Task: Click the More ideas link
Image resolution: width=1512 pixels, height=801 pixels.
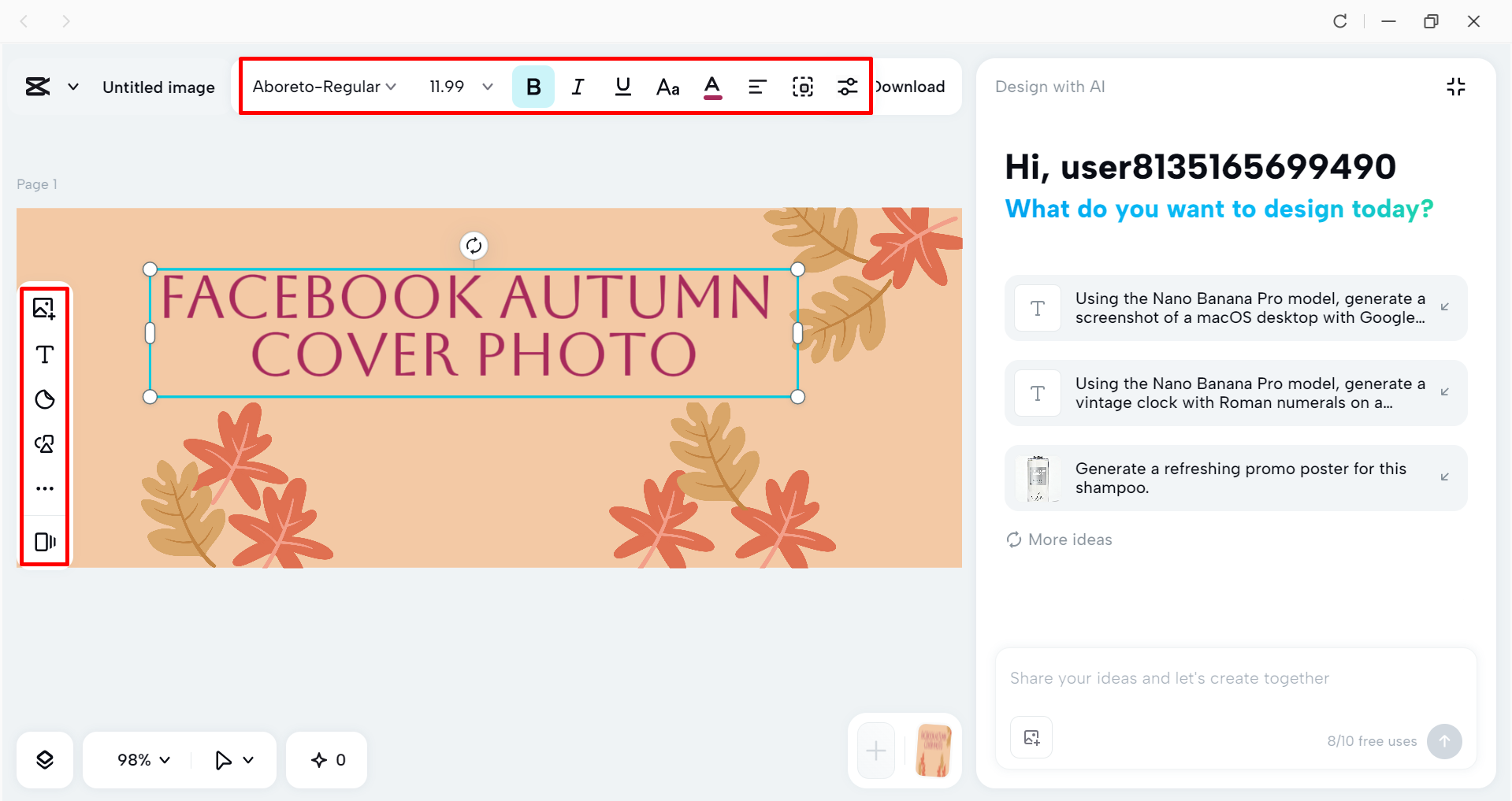Action: 1058,540
